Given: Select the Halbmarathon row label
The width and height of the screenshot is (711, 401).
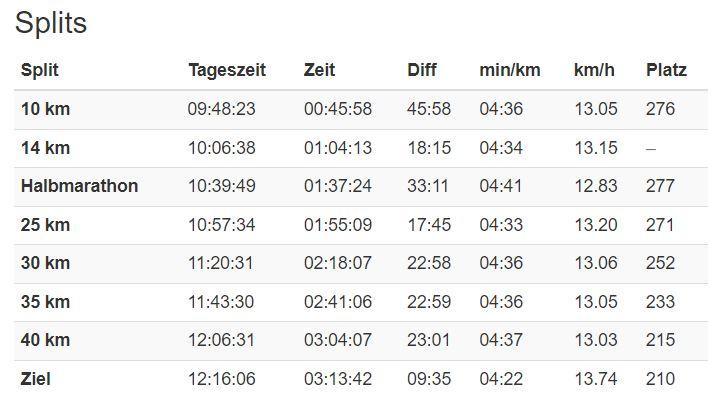Looking at the screenshot, I should pyautogui.click(x=79, y=186).
